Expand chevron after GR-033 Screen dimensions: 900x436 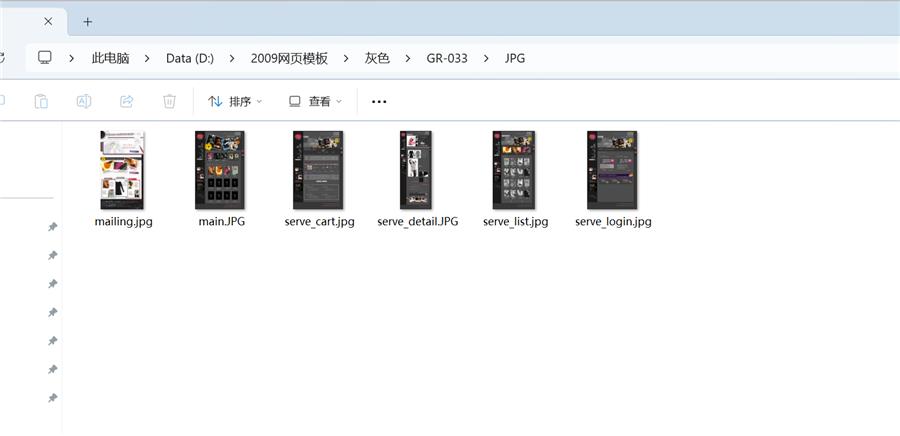tap(486, 58)
